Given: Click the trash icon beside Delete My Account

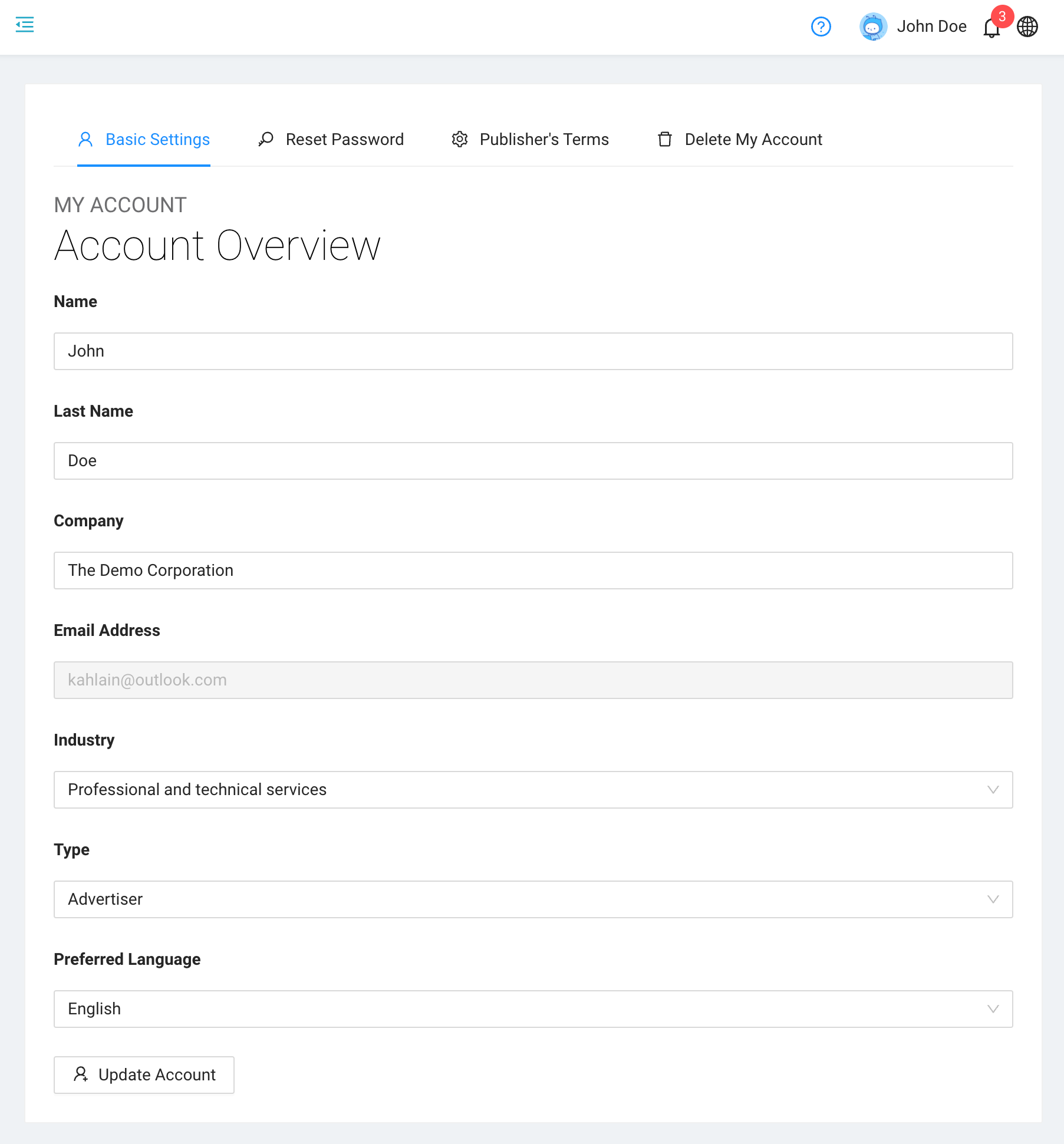Looking at the screenshot, I should (x=665, y=139).
